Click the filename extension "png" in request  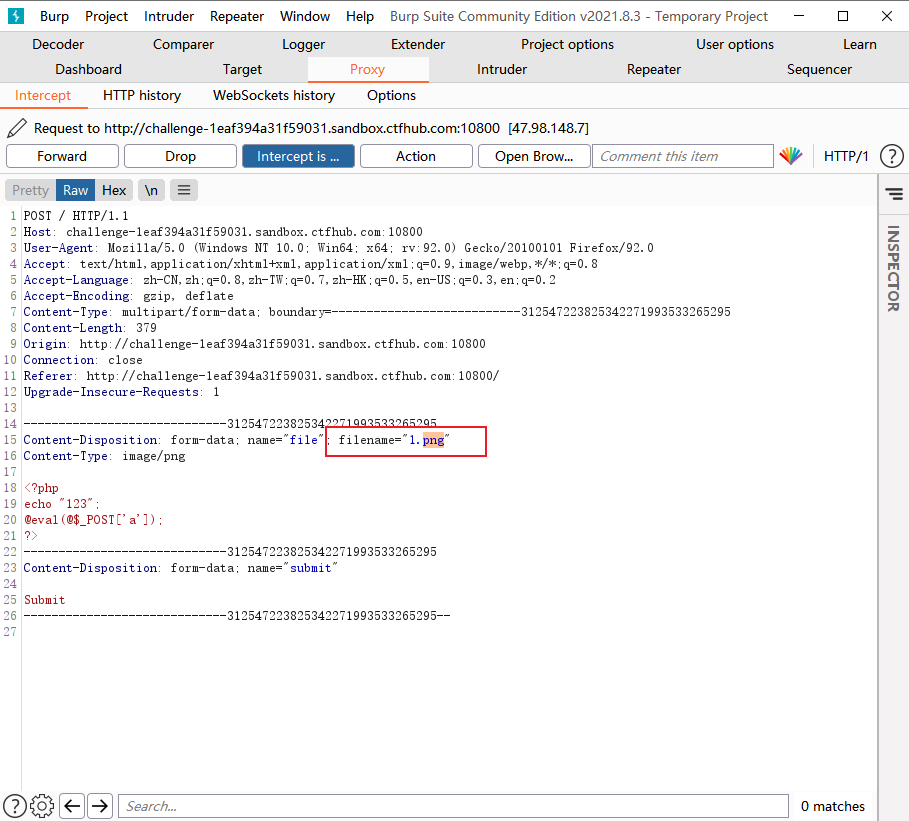point(433,439)
